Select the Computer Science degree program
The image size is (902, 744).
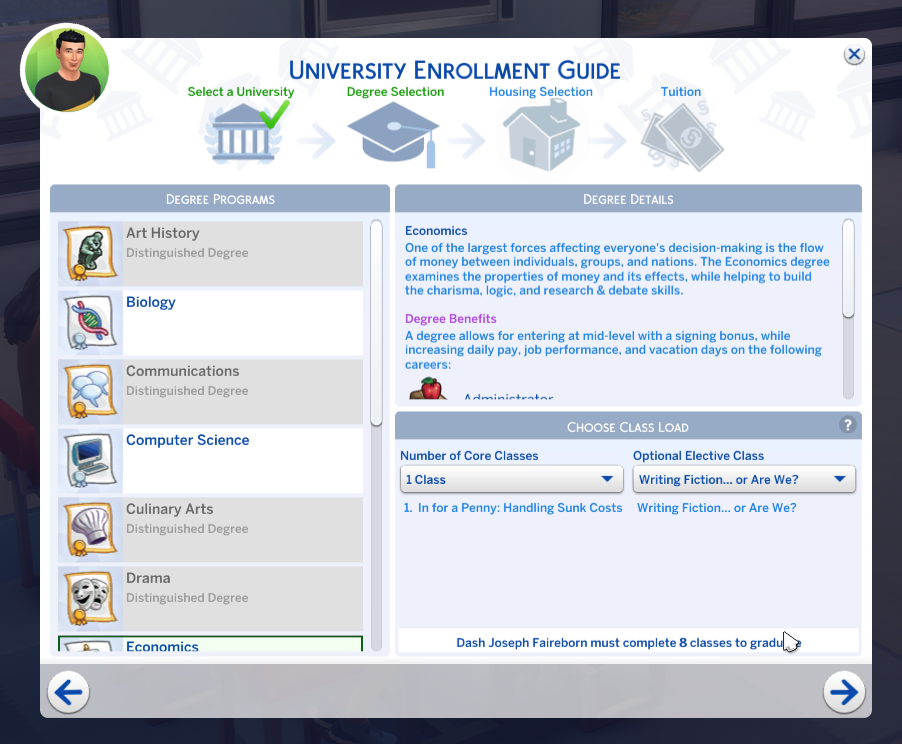click(211, 461)
